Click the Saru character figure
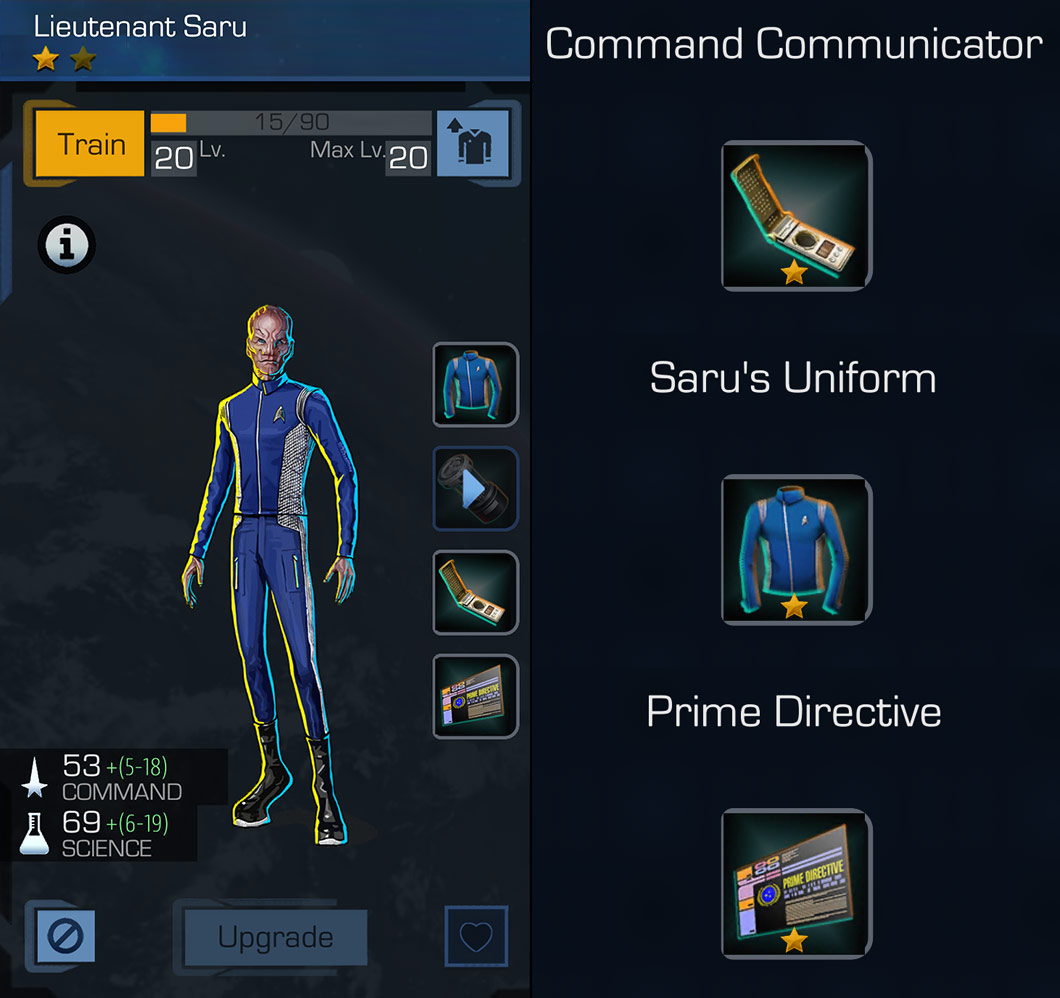 [271, 575]
